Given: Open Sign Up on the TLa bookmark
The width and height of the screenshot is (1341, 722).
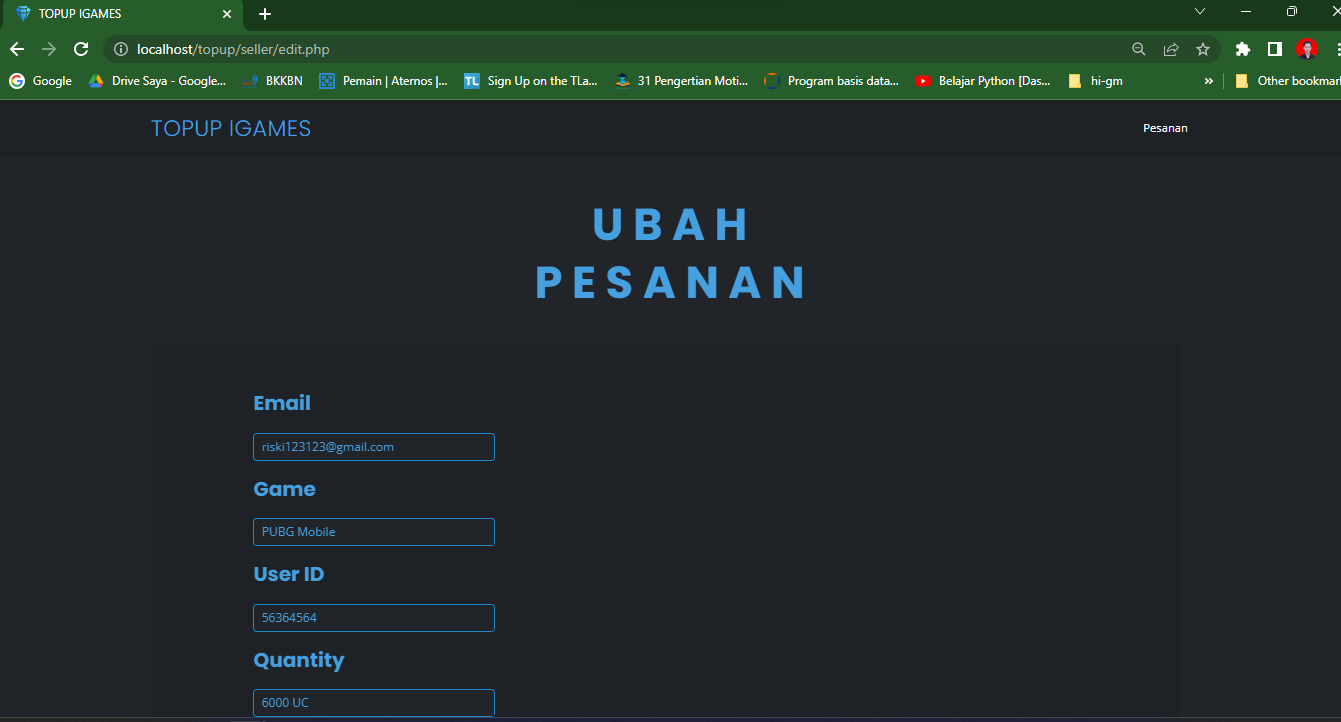Looking at the screenshot, I should click(531, 81).
